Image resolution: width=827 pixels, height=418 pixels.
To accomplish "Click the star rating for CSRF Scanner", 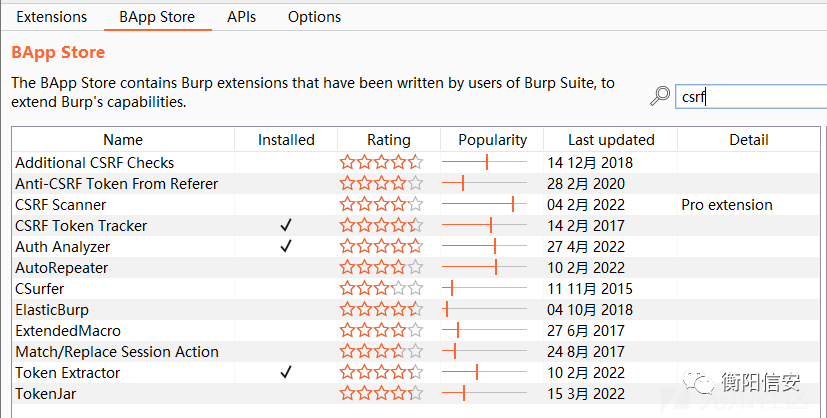I will pyautogui.click(x=381, y=205).
